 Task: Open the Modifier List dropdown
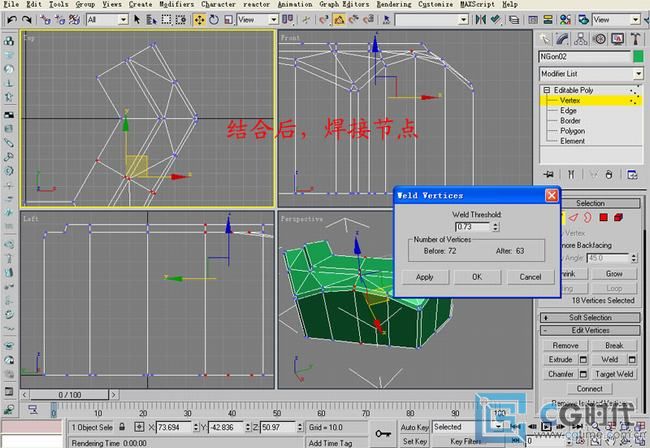[591, 74]
